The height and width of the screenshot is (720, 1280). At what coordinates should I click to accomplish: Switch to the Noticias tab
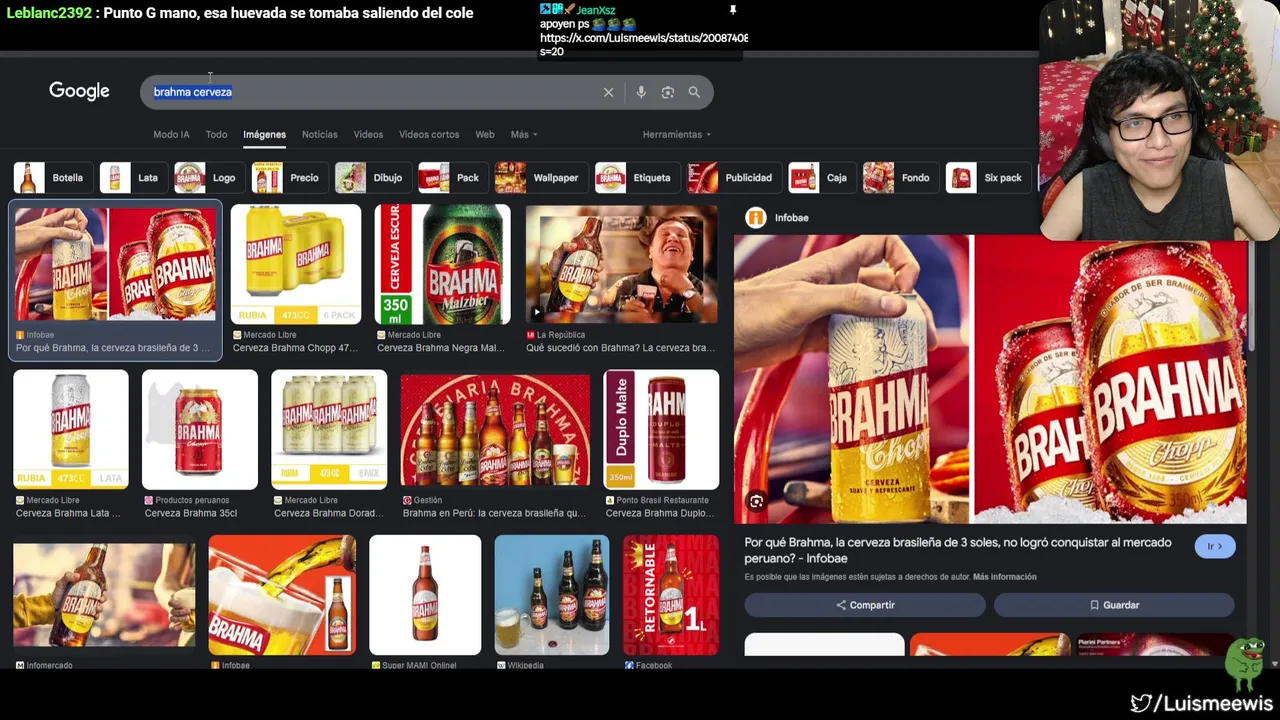coord(320,135)
